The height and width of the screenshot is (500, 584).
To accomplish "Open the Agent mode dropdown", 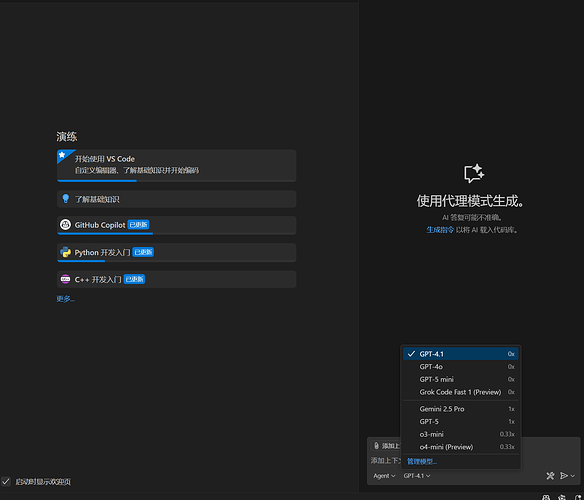I will click(384, 476).
